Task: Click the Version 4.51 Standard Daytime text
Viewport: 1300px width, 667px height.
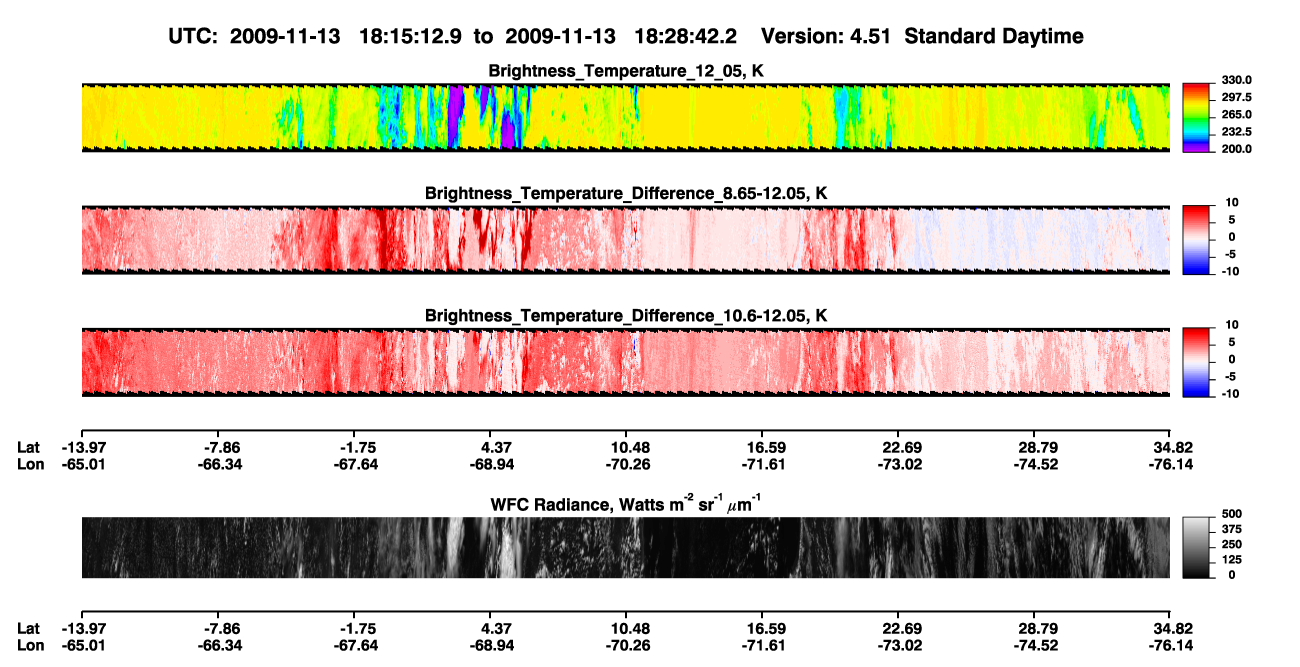Action: [922, 37]
